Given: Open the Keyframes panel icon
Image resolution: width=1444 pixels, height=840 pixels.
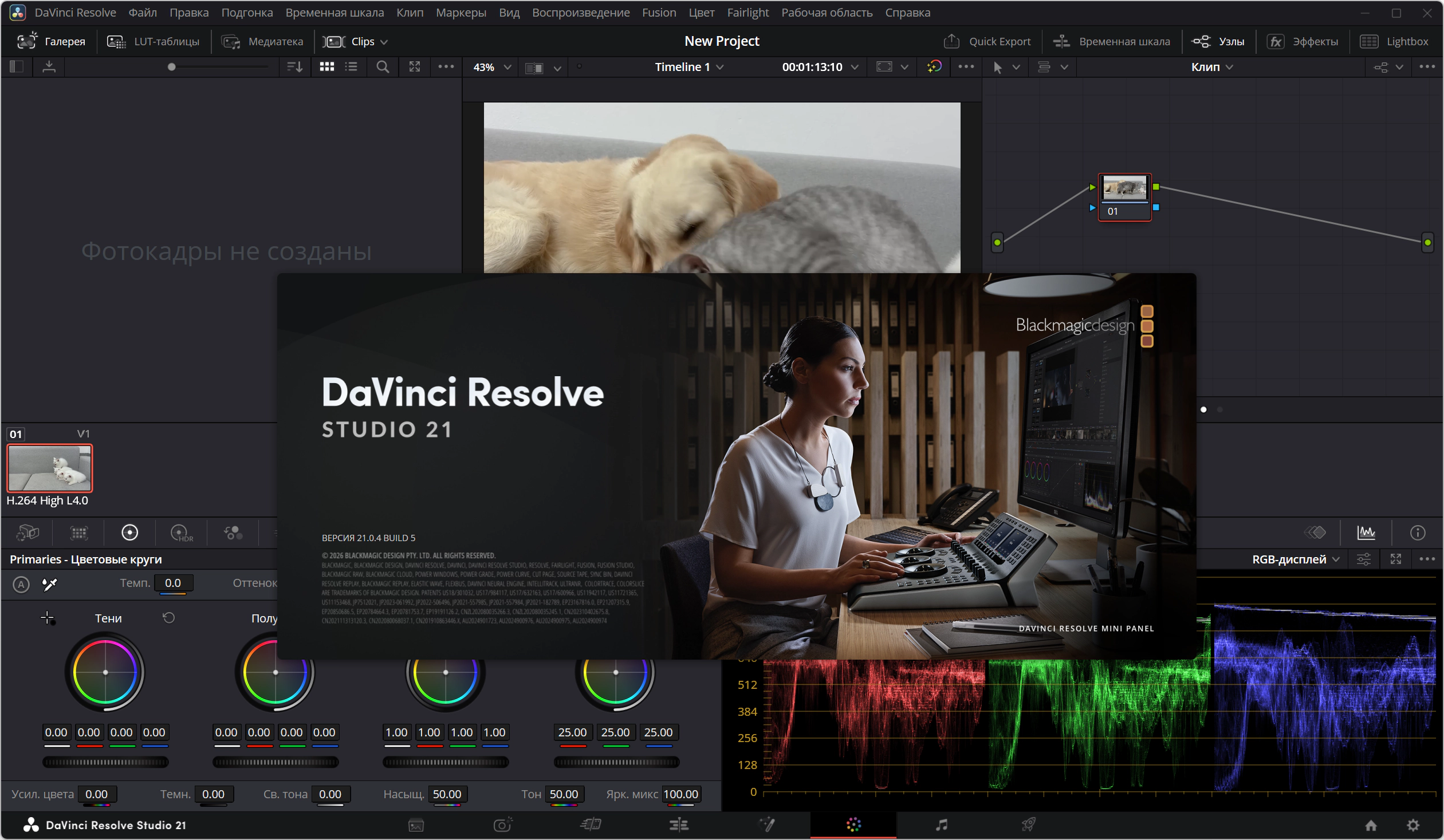Looking at the screenshot, I should click(x=1316, y=533).
